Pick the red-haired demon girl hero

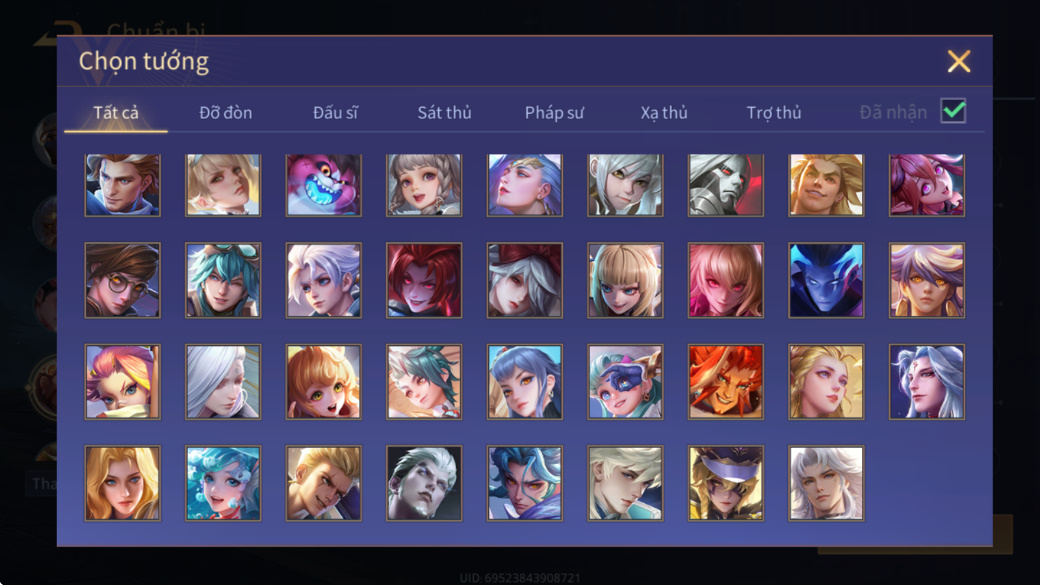(424, 280)
